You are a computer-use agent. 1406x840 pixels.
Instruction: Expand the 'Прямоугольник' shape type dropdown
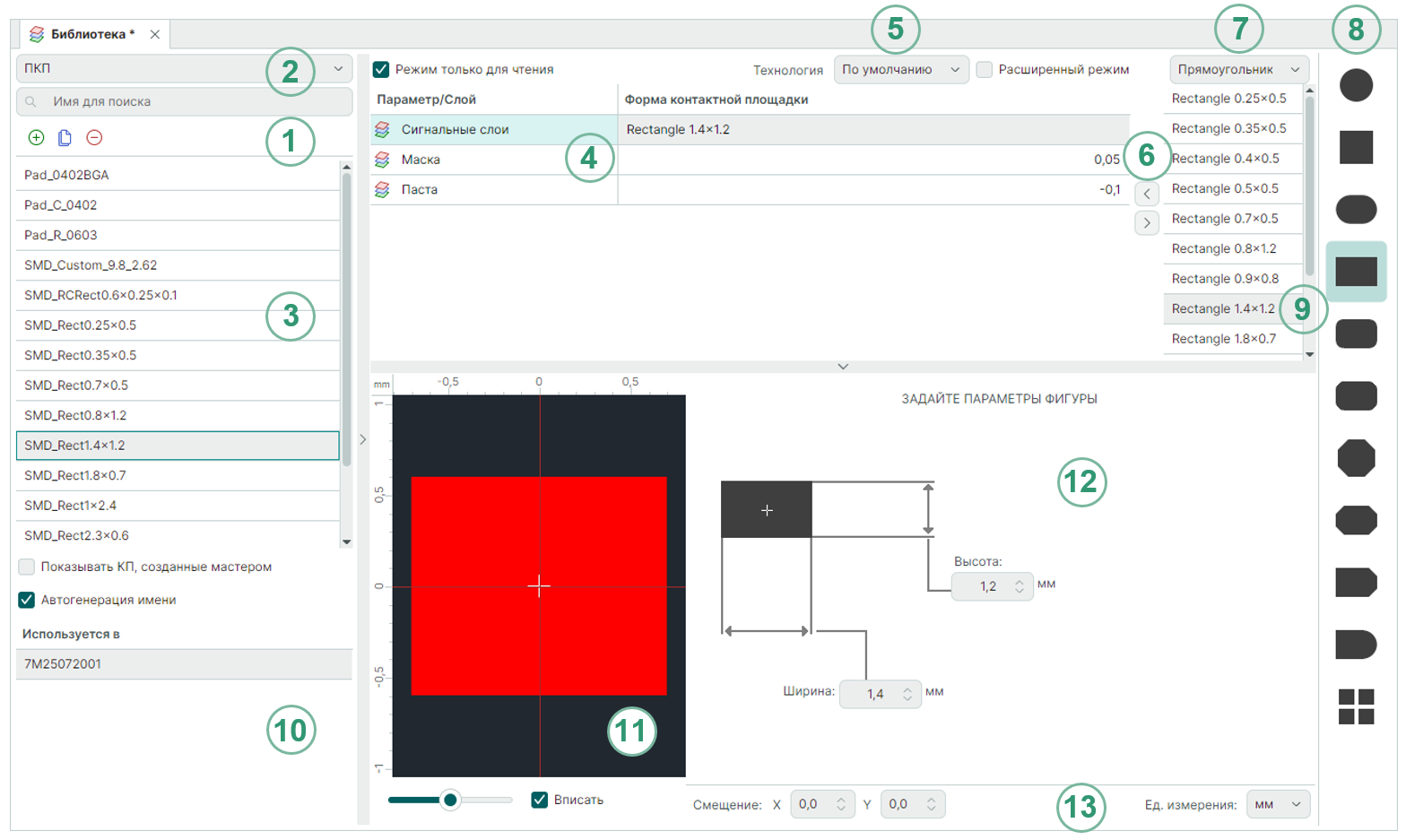(x=1238, y=69)
